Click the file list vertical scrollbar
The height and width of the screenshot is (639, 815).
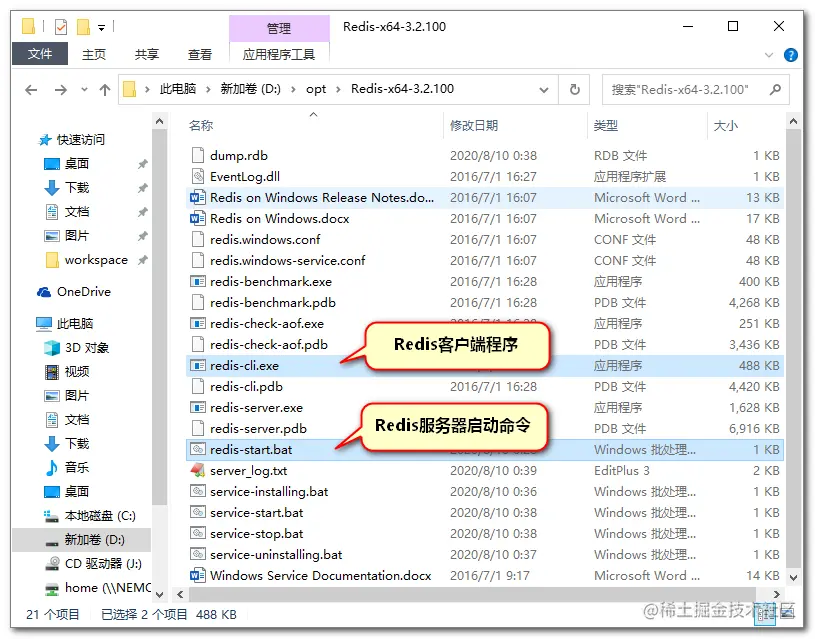click(x=793, y=348)
